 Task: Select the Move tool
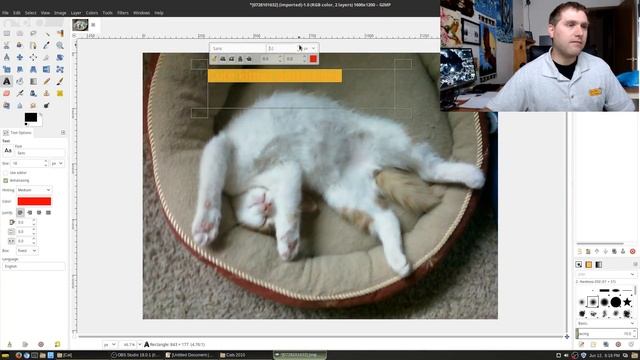tap(20, 57)
